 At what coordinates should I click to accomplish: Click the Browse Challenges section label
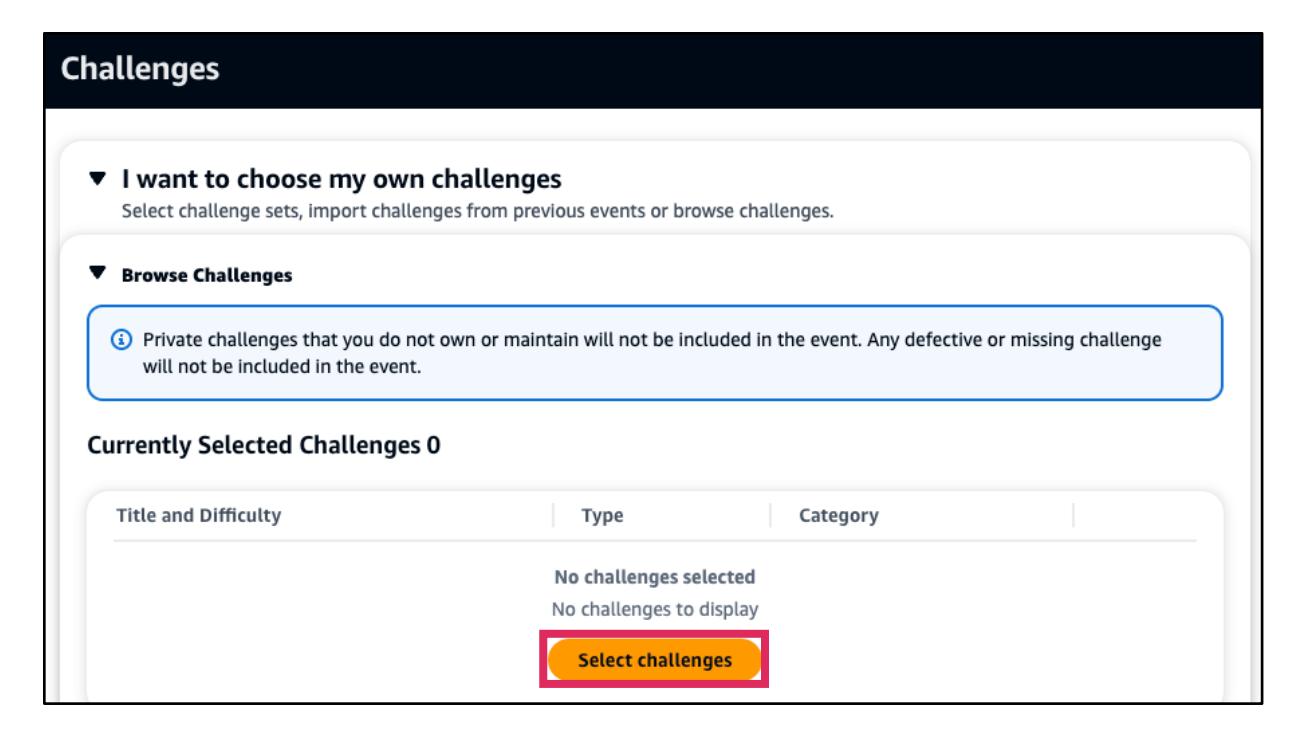[x=206, y=275]
